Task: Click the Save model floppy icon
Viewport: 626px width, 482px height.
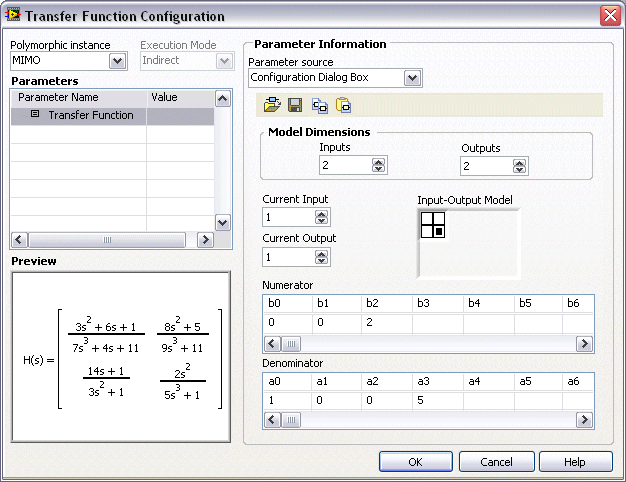Action: point(295,105)
